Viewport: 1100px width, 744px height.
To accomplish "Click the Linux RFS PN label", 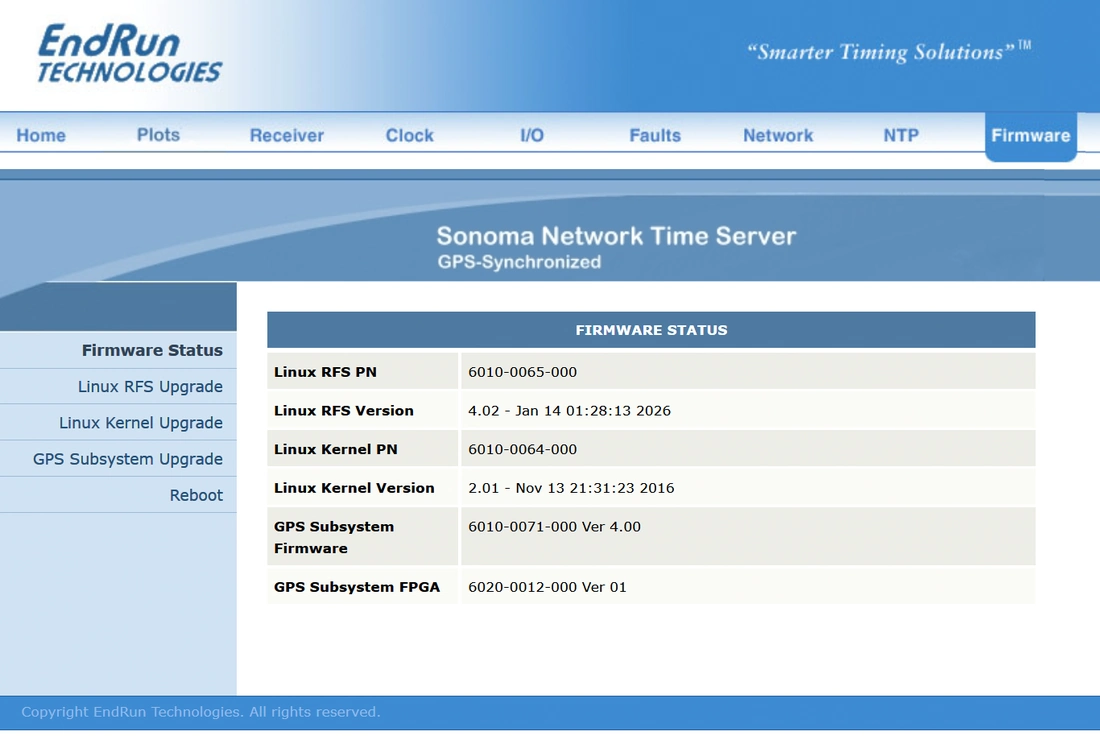I will 325,372.
